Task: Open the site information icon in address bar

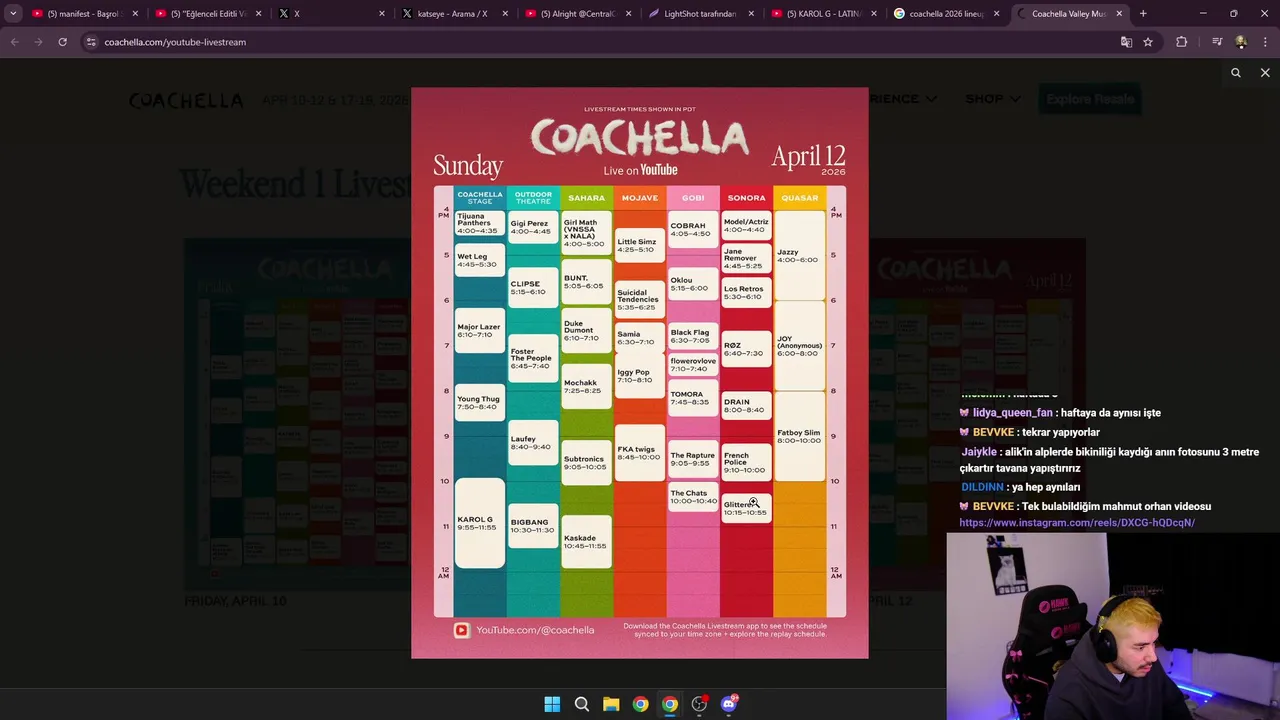Action: point(91,42)
